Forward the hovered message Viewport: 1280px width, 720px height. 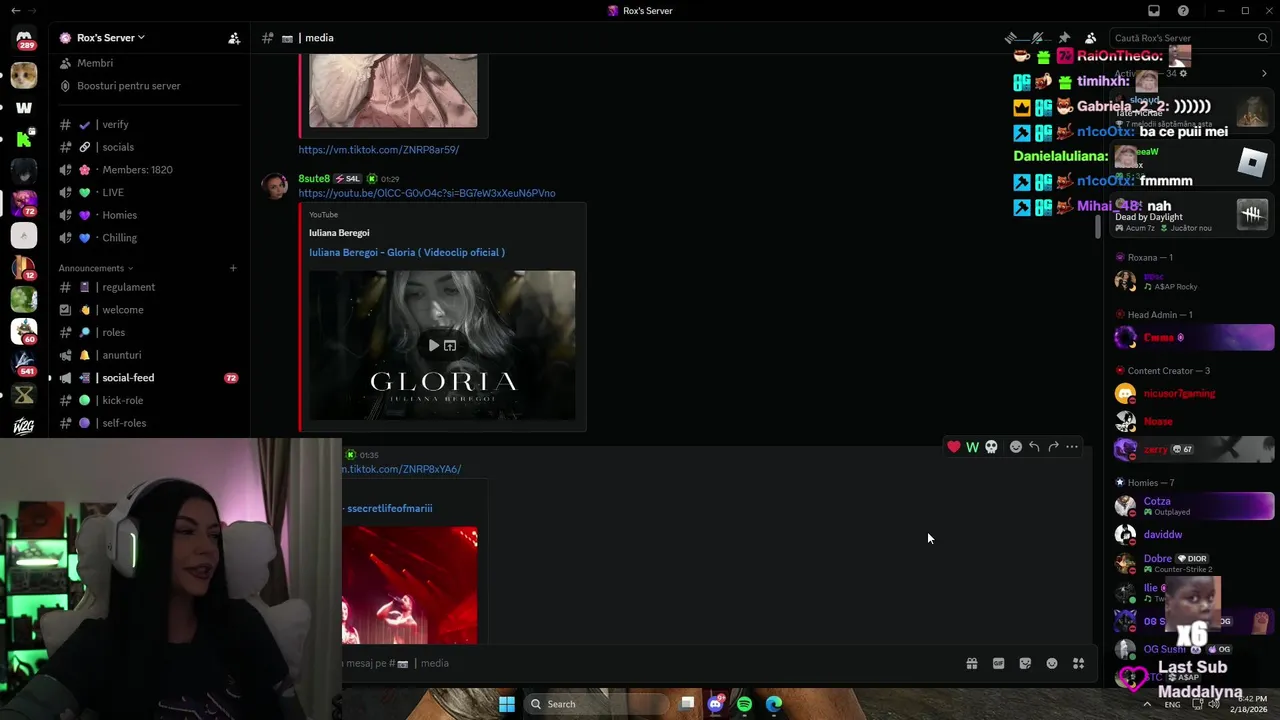click(x=1053, y=447)
